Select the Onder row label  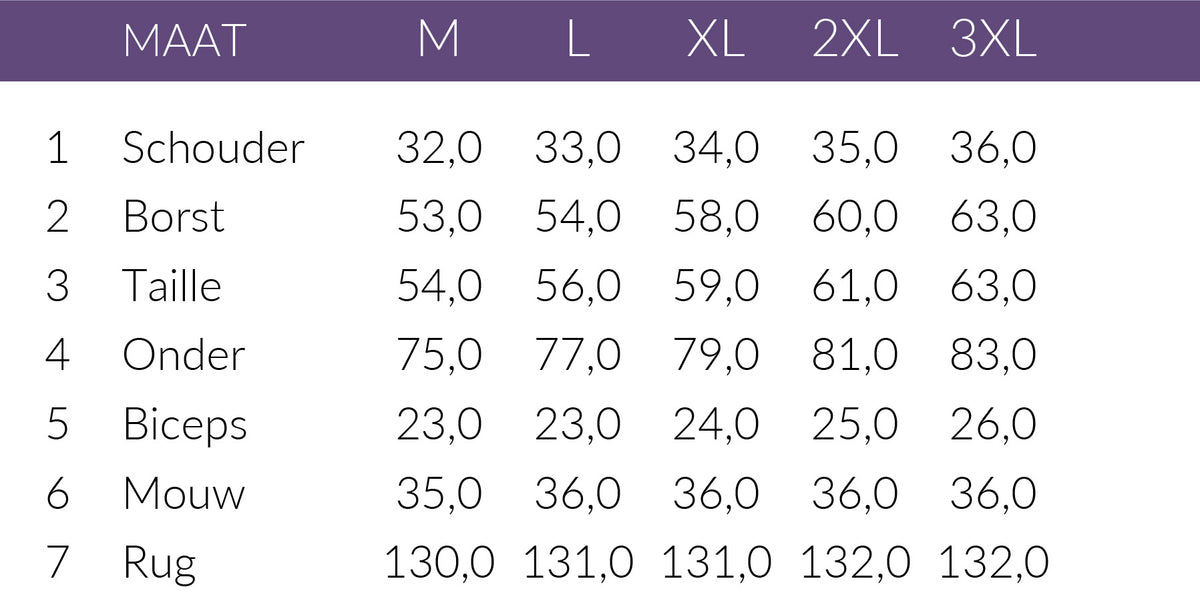(184, 355)
